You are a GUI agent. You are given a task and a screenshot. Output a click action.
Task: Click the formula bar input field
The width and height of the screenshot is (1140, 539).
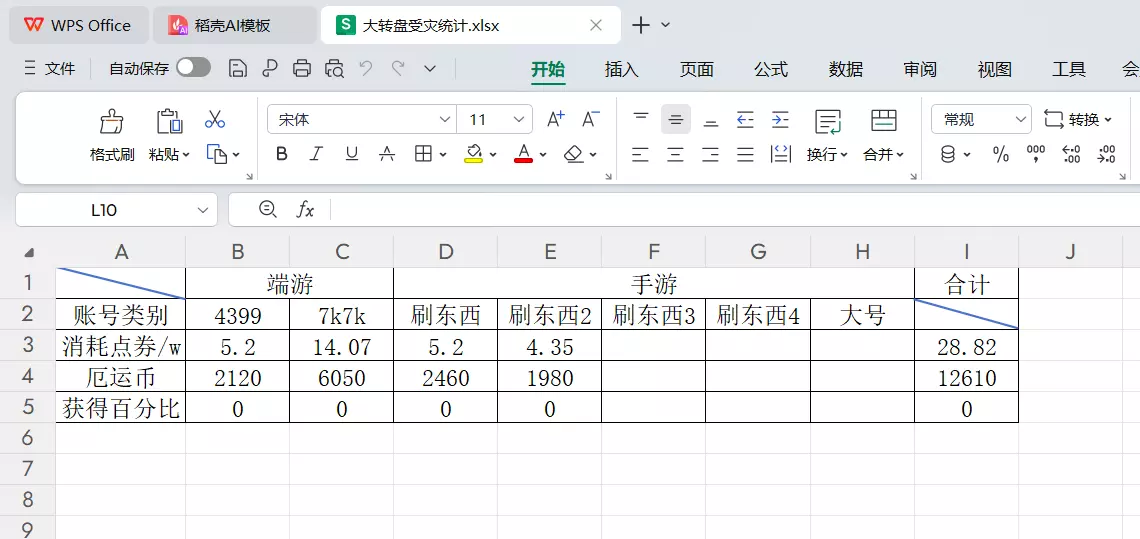coord(734,209)
